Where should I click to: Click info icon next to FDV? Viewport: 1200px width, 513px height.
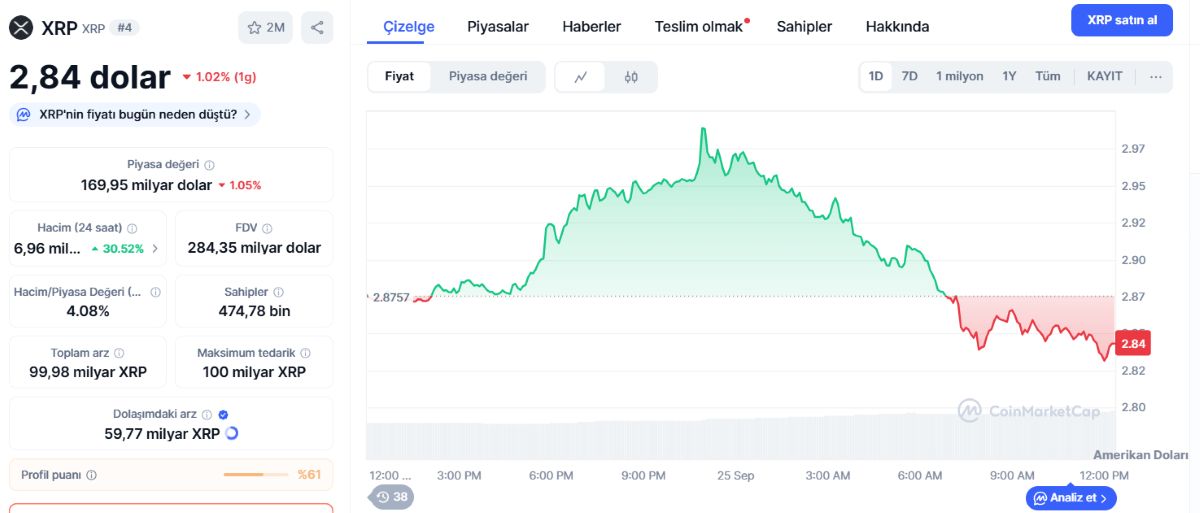coord(267,229)
